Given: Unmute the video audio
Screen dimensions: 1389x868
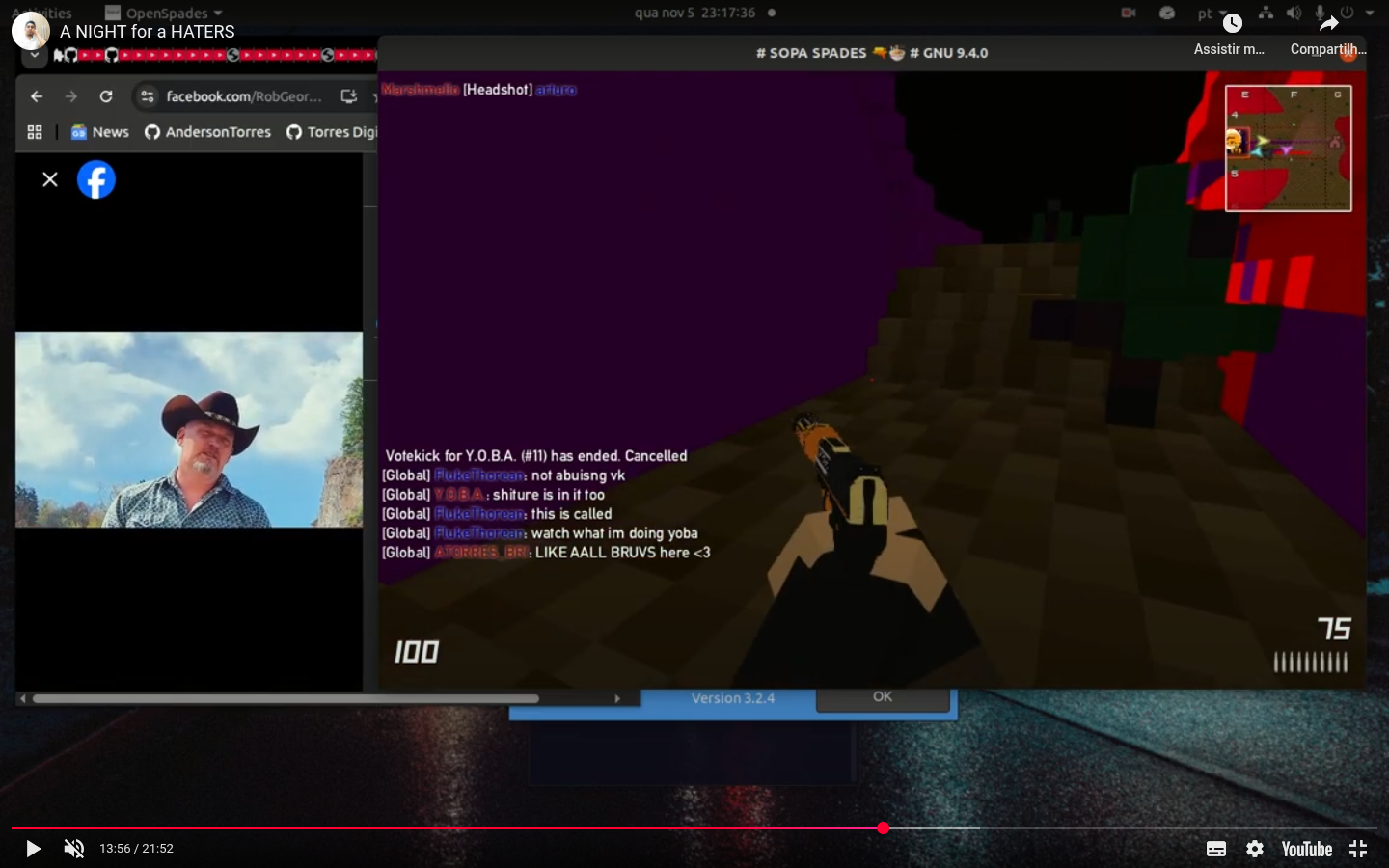Looking at the screenshot, I should (74, 849).
